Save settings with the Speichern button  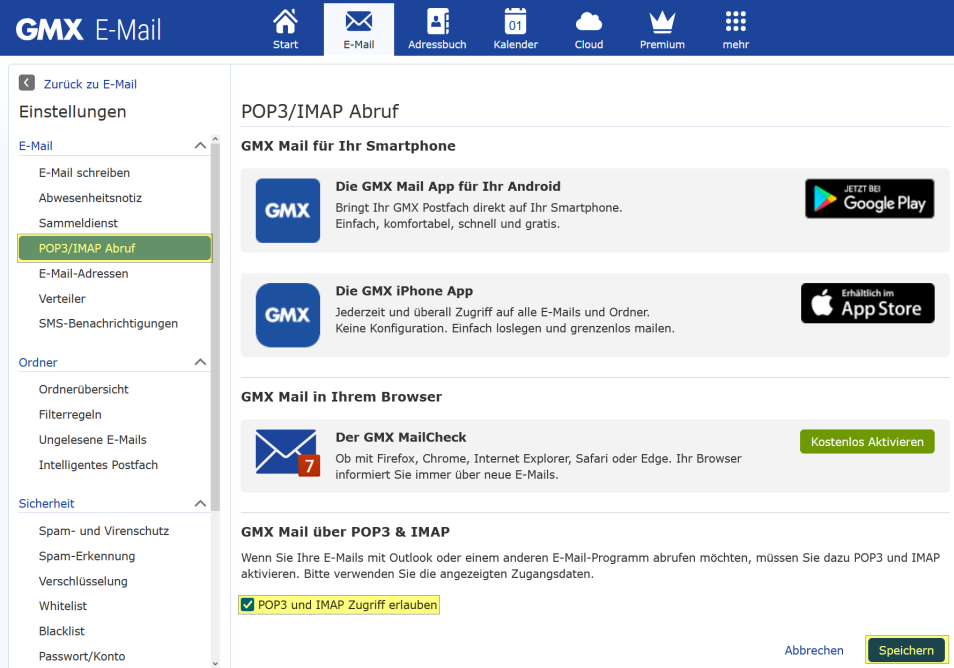[905, 649]
